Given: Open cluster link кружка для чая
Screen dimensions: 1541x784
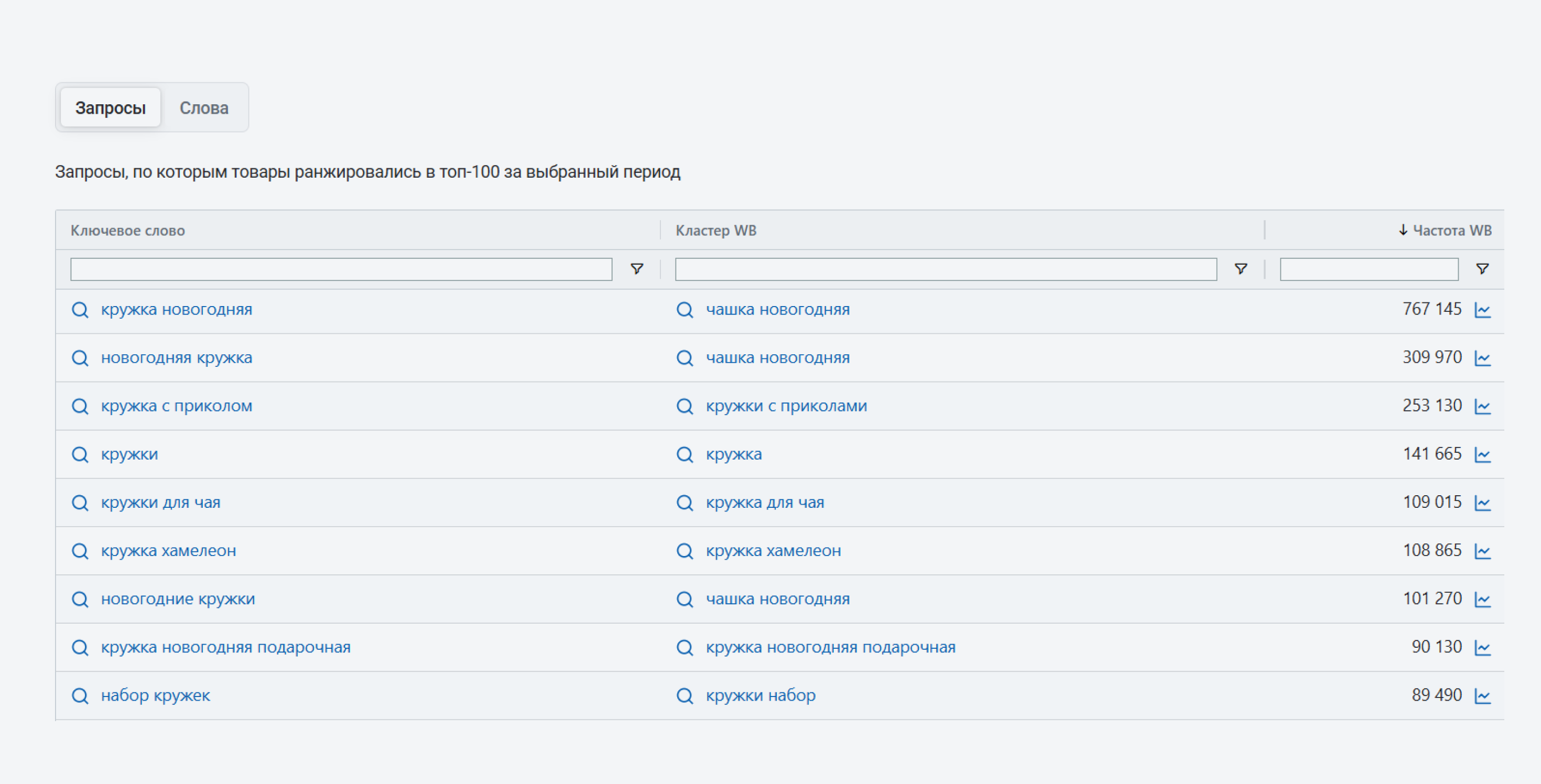Looking at the screenshot, I should (765, 503).
